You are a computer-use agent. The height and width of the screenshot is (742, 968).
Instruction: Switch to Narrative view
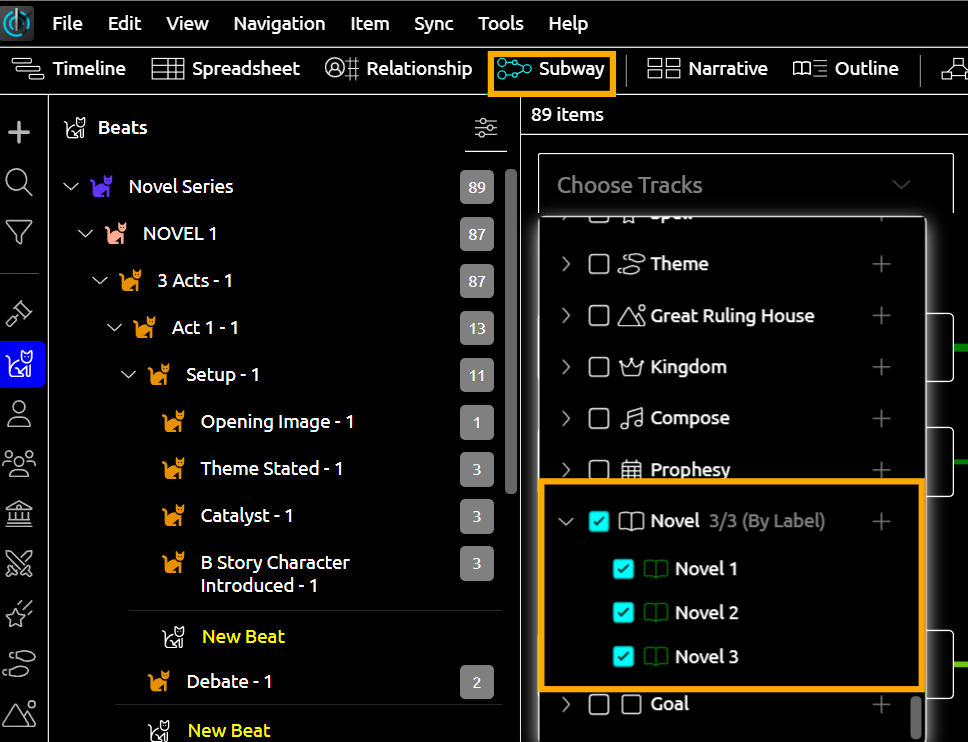pos(707,69)
